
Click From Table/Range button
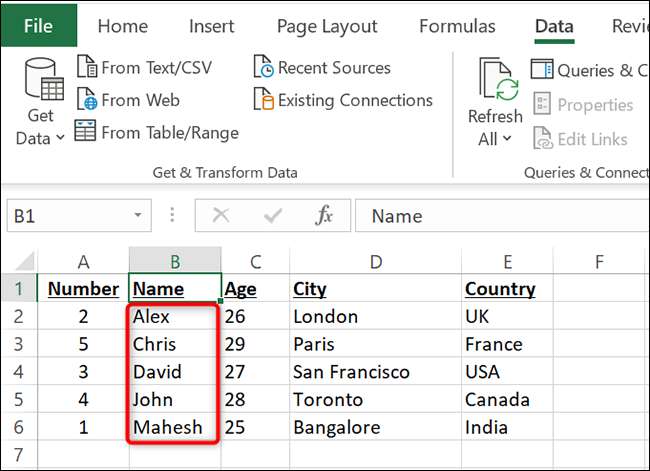[x=156, y=132]
